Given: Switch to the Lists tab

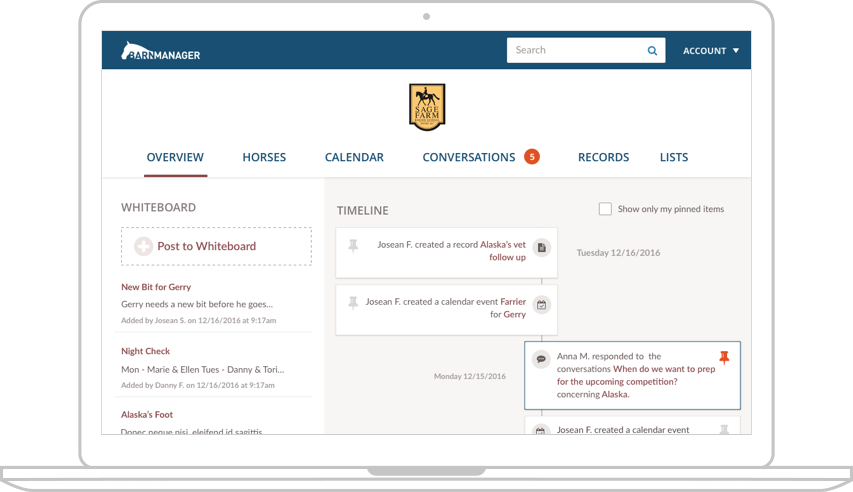Looking at the screenshot, I should click(x=673, y=157).
